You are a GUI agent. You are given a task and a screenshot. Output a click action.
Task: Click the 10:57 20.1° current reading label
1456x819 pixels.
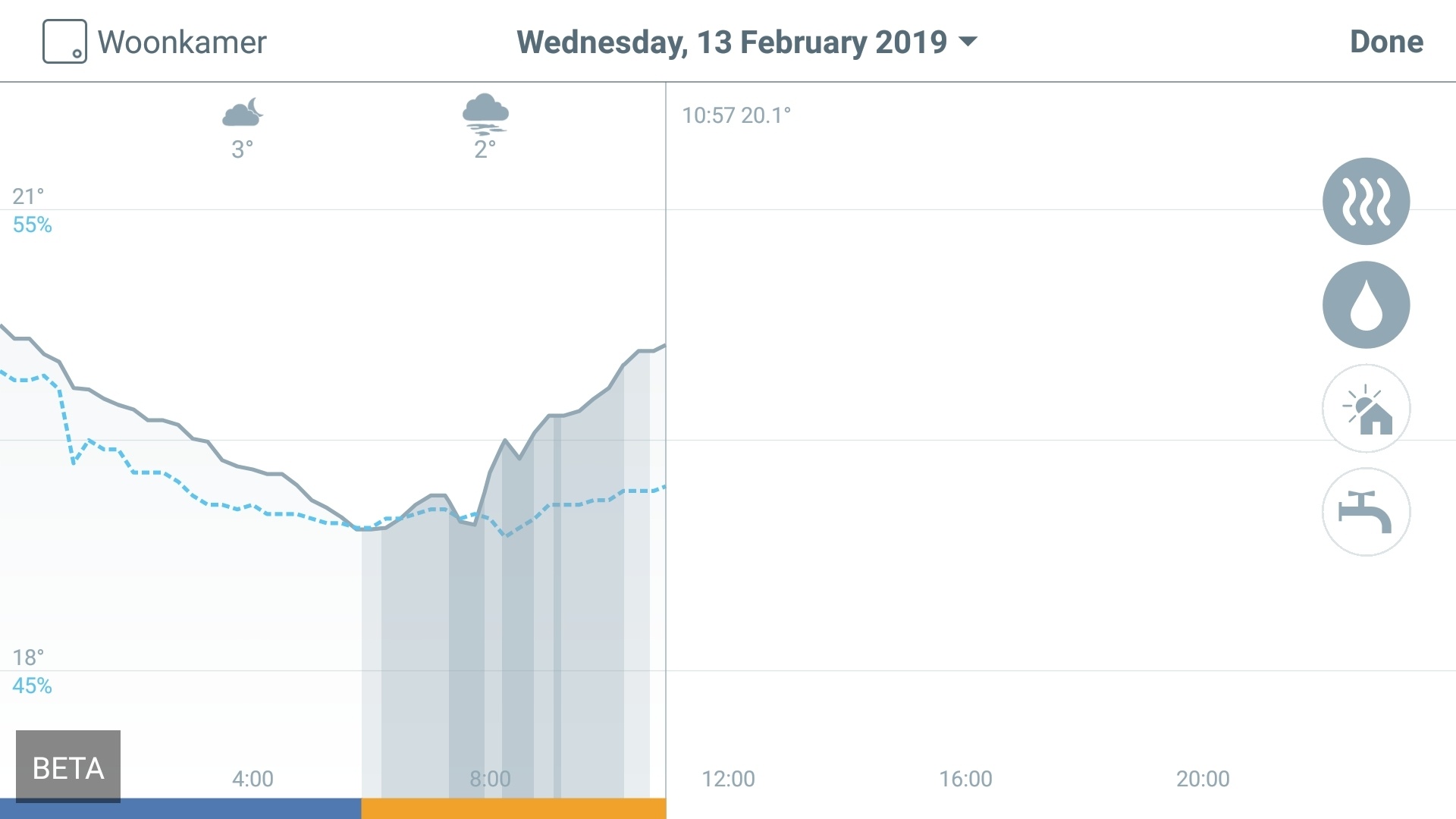click(x=736, y=115)
